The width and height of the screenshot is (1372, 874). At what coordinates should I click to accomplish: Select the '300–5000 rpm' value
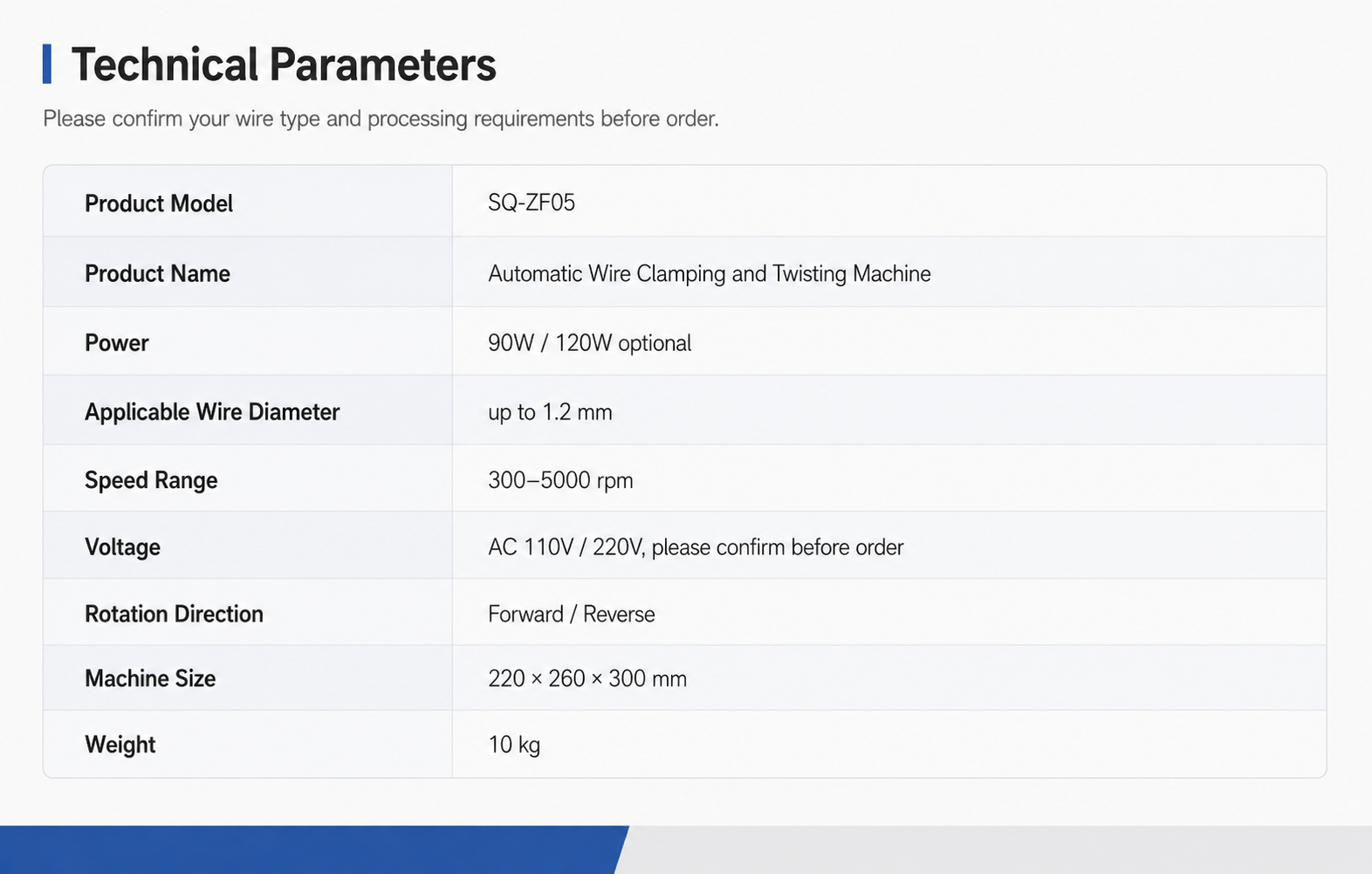click(x=560, y=480)
